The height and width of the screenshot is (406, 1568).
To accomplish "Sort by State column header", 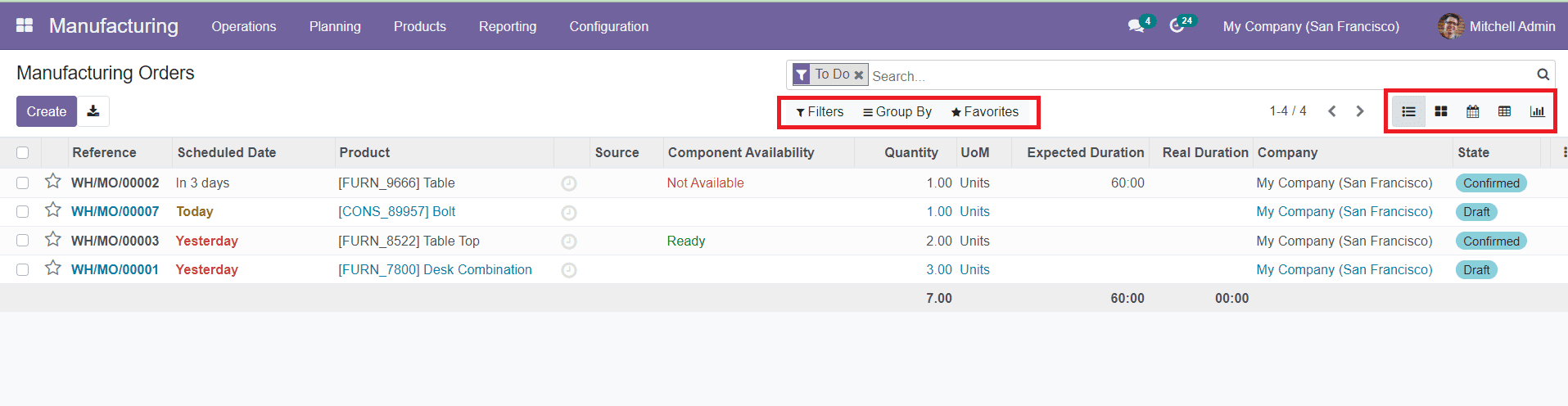I will (1474, 153).
